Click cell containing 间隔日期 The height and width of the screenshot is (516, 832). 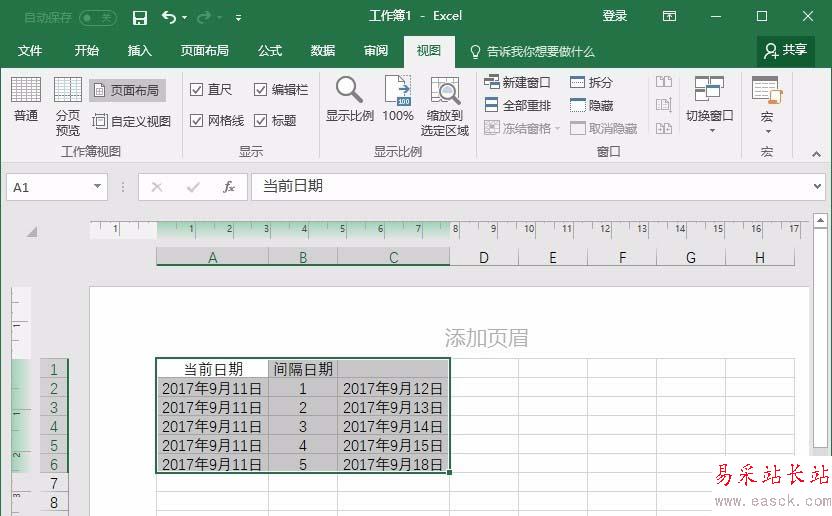point(303,368)
